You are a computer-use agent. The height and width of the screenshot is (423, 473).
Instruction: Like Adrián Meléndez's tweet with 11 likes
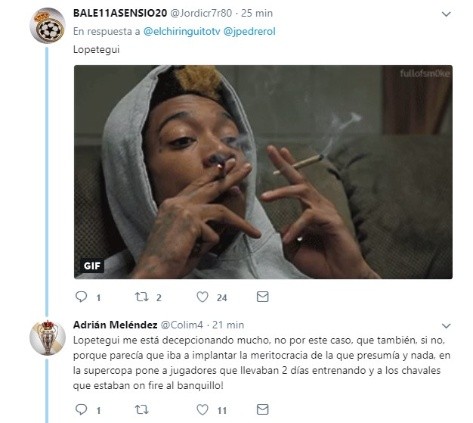(202, 409)
